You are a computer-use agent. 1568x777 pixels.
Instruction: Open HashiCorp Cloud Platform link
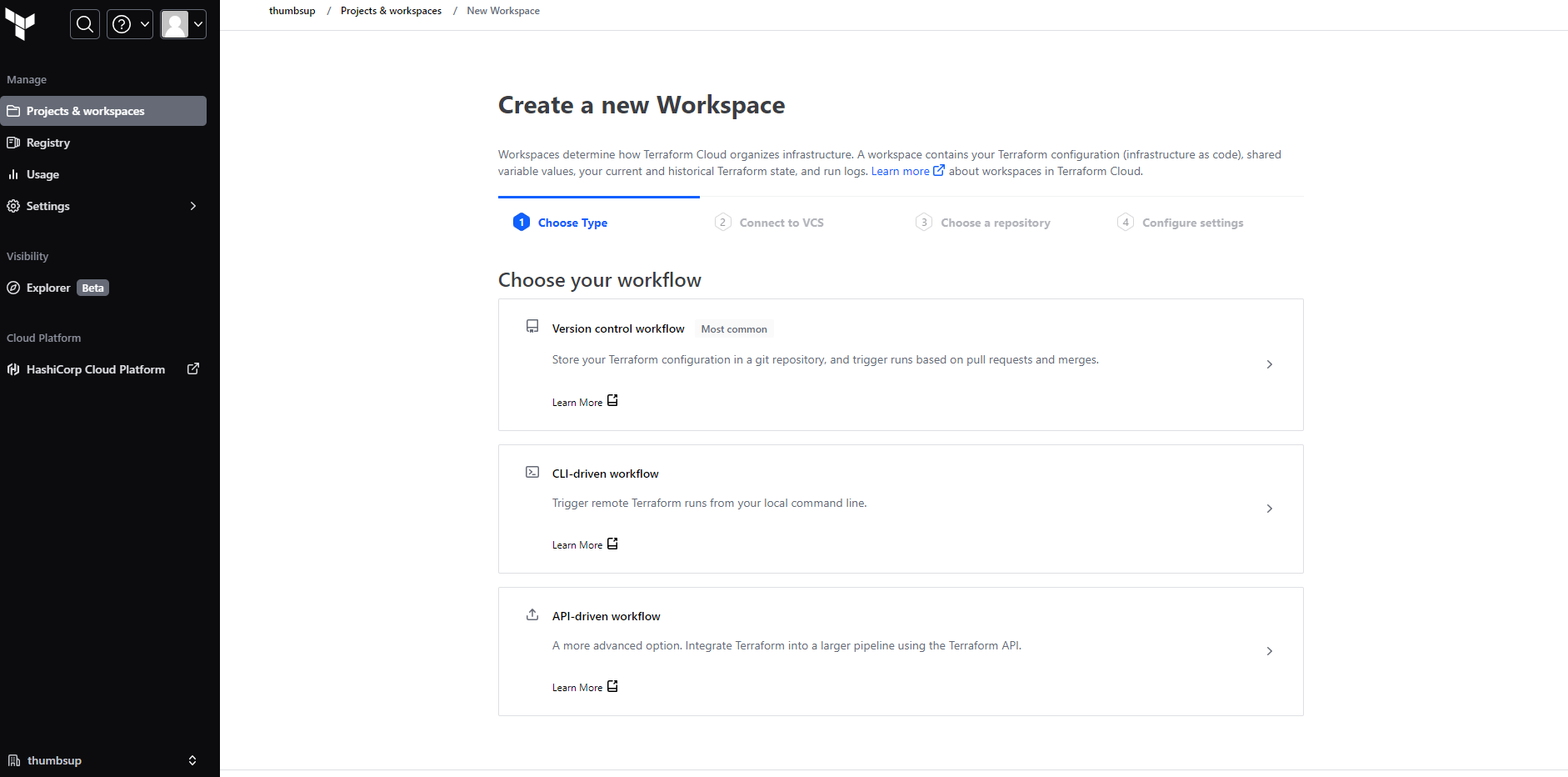tap(103, 369)
